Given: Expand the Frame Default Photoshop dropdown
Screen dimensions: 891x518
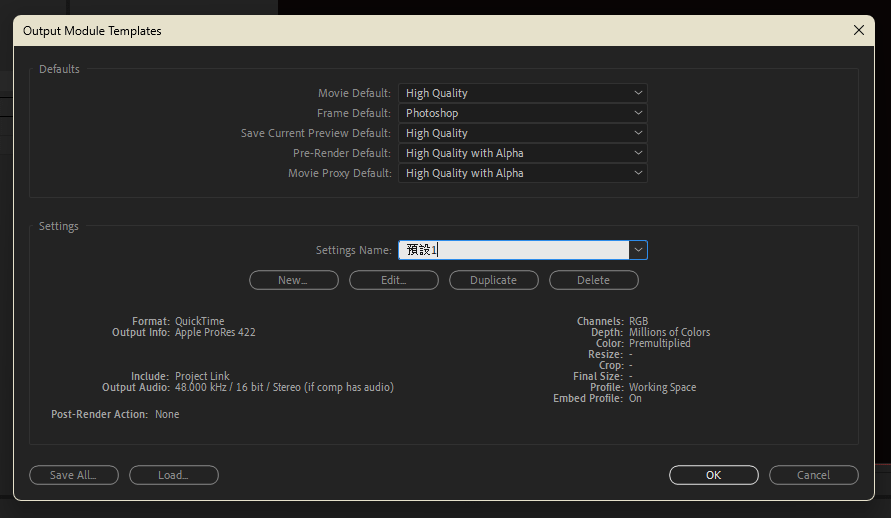Looking at the screenshot, I should click(x=522, y=113).
